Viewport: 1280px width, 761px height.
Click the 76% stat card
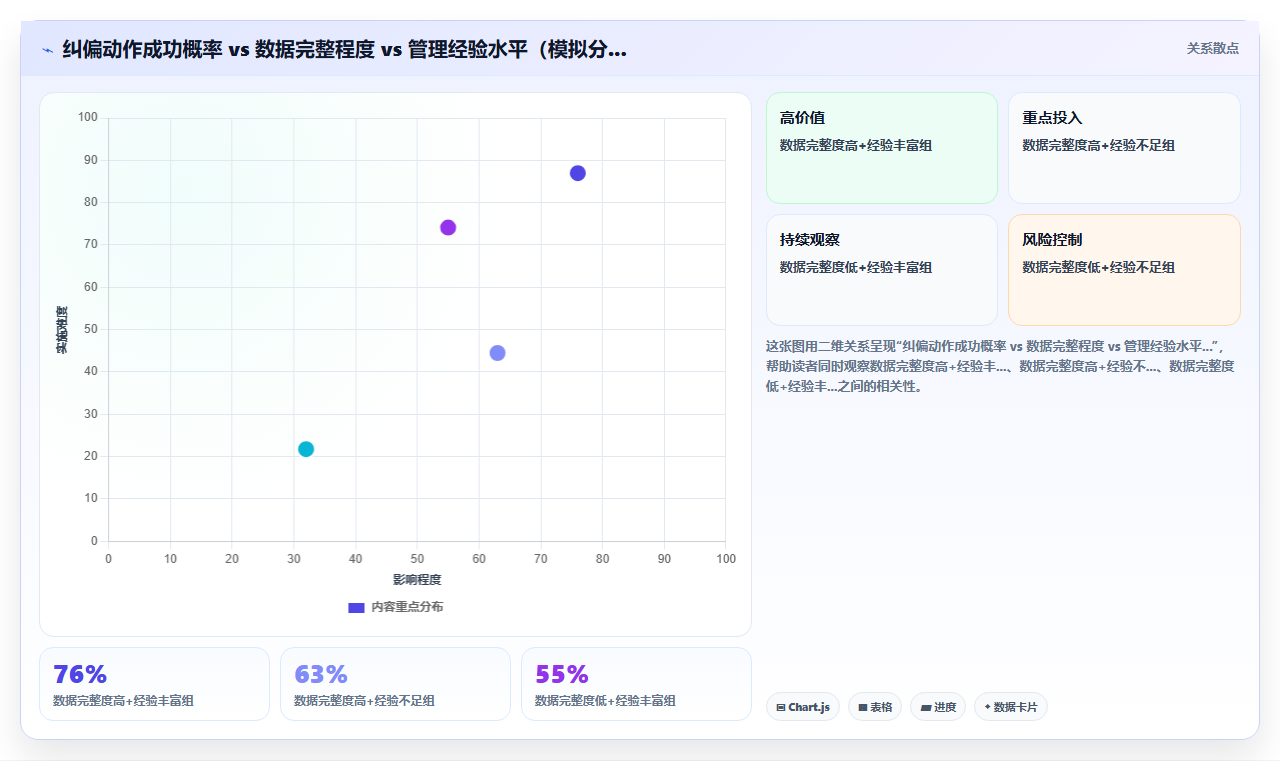(x=154, y=684)
